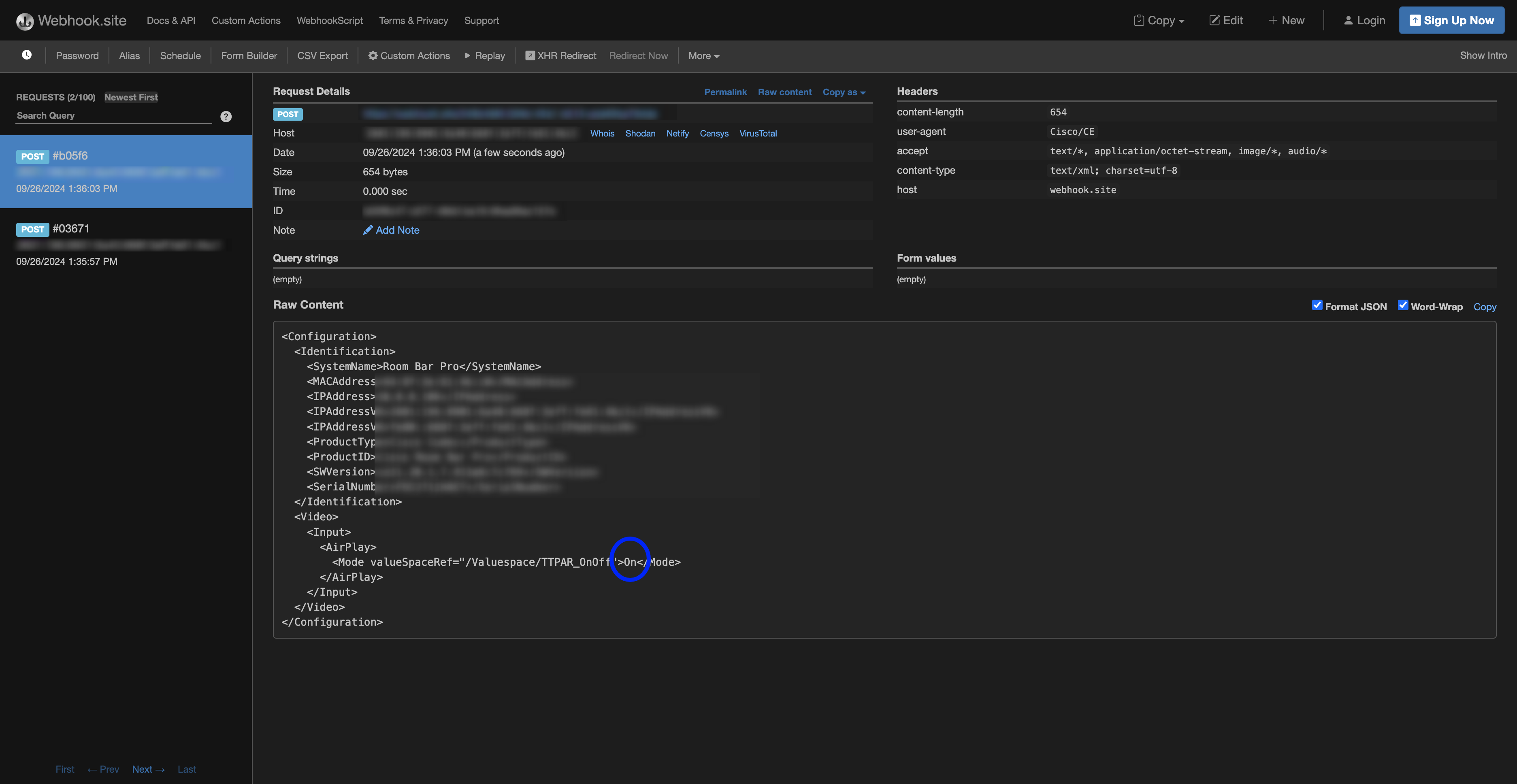Click the Custom Actions gear icon
Image resolution: width=1517 pixels, height=784 pixels.
[x=373, y=55]
